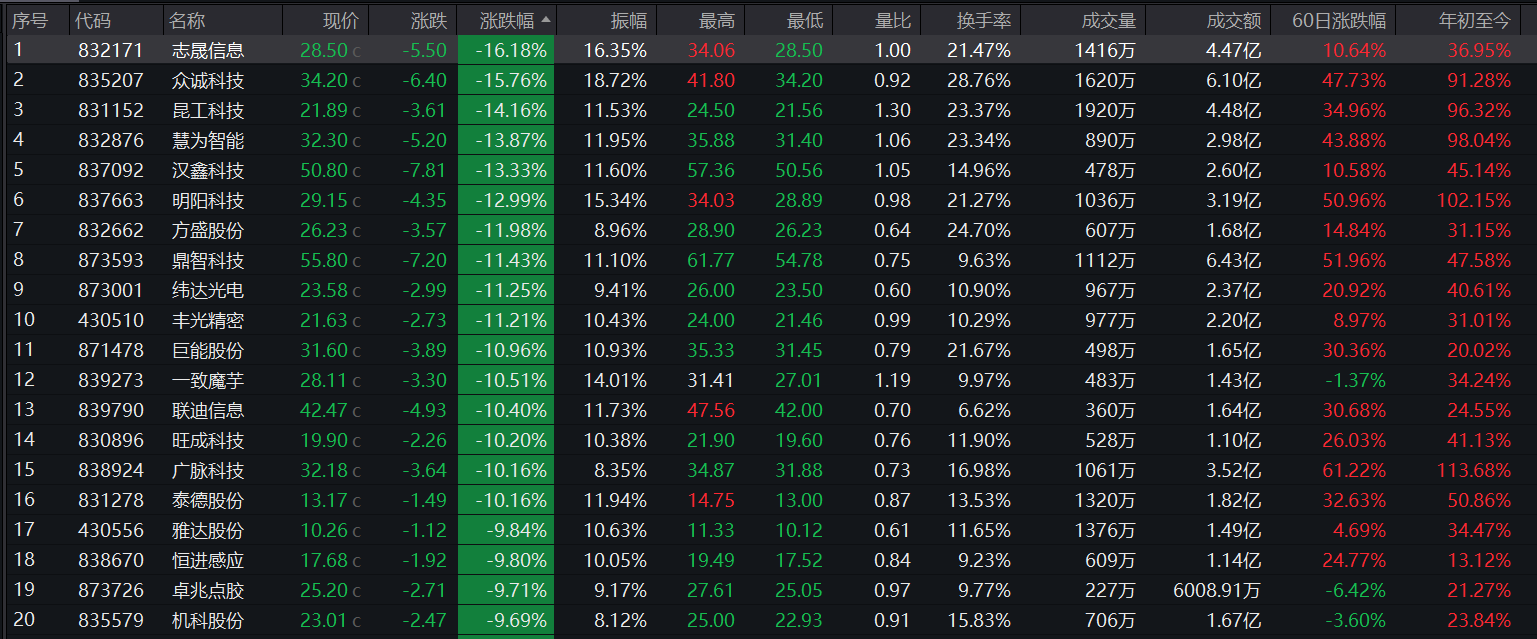
Task: Sort by 年初至今 column header
Action: point(1476,21)
